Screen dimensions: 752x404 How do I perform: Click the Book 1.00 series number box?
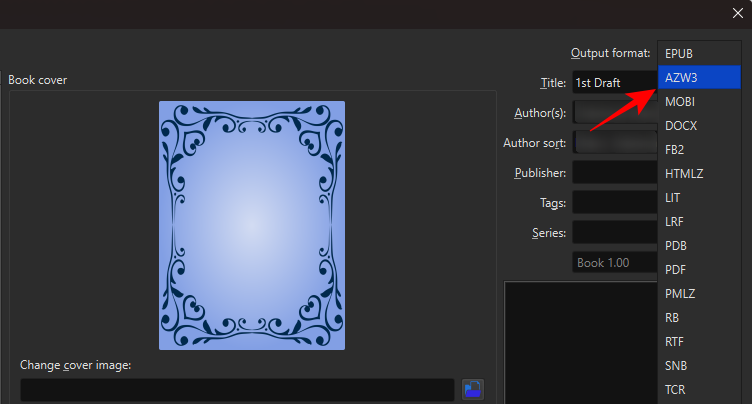pos(615,262)
